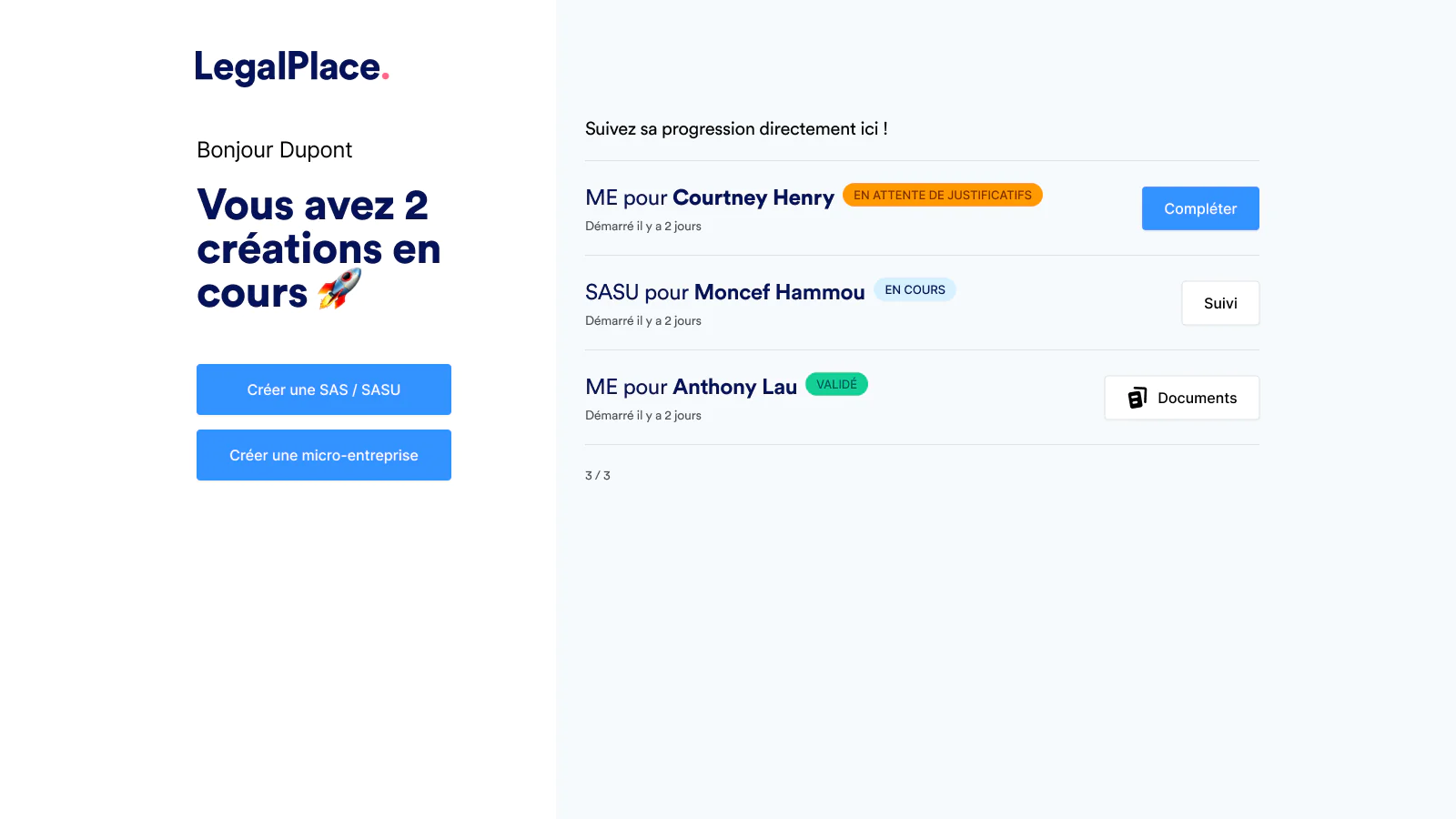
Task: Open the ME pour Courtney Henry entry
Action: (x=709, y=198)
